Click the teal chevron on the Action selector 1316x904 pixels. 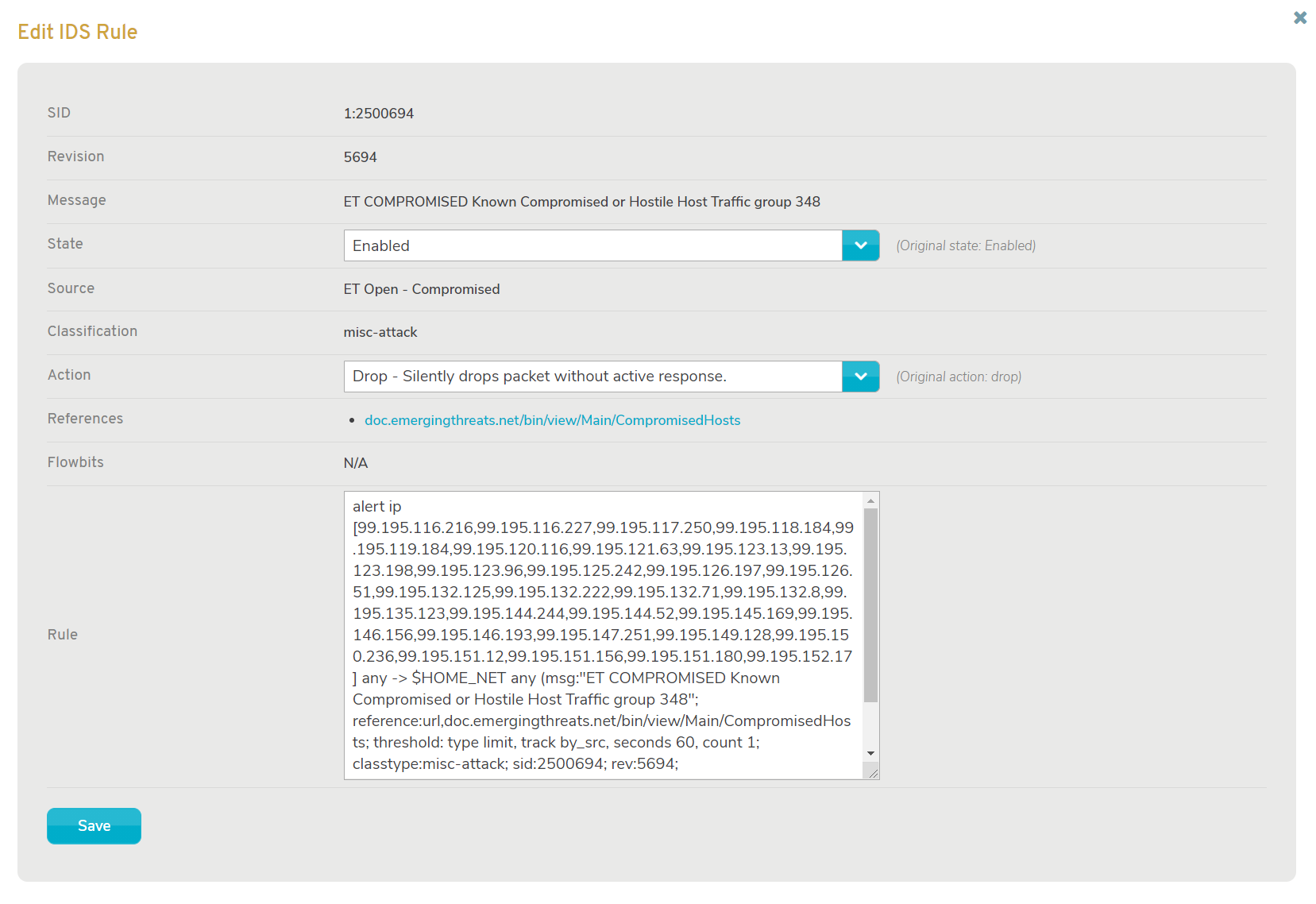tap(860, 377)
